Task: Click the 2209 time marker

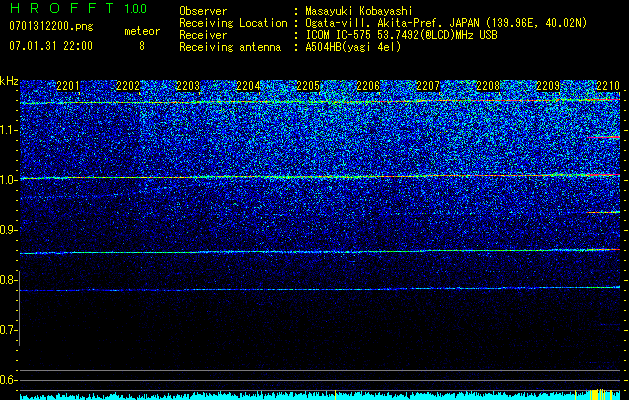Action: coord(548,86)
